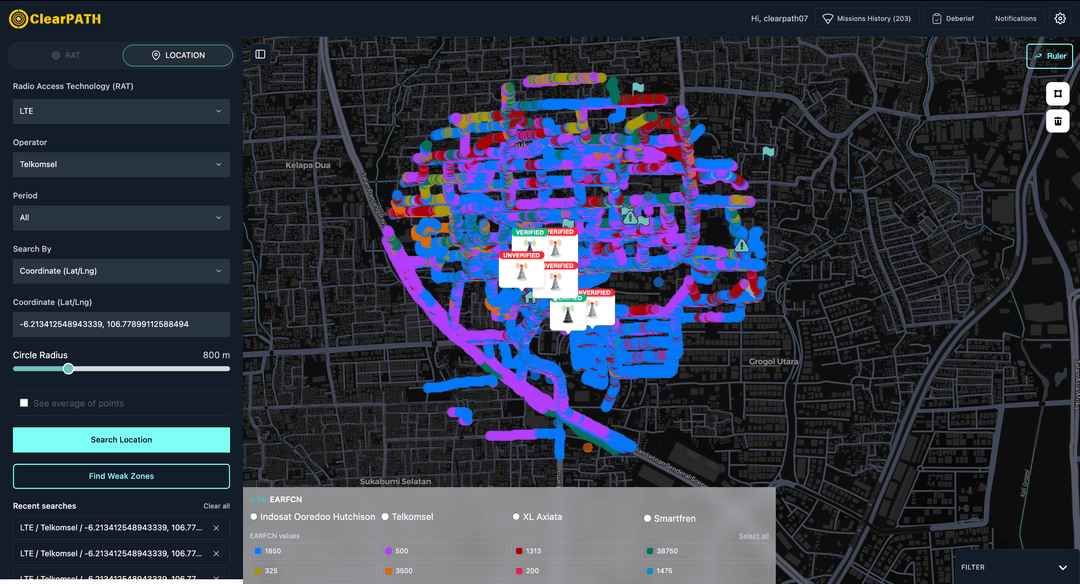Click the warning triangle beside teal flags
1080x584 pixels.
[x=629, y=217]
